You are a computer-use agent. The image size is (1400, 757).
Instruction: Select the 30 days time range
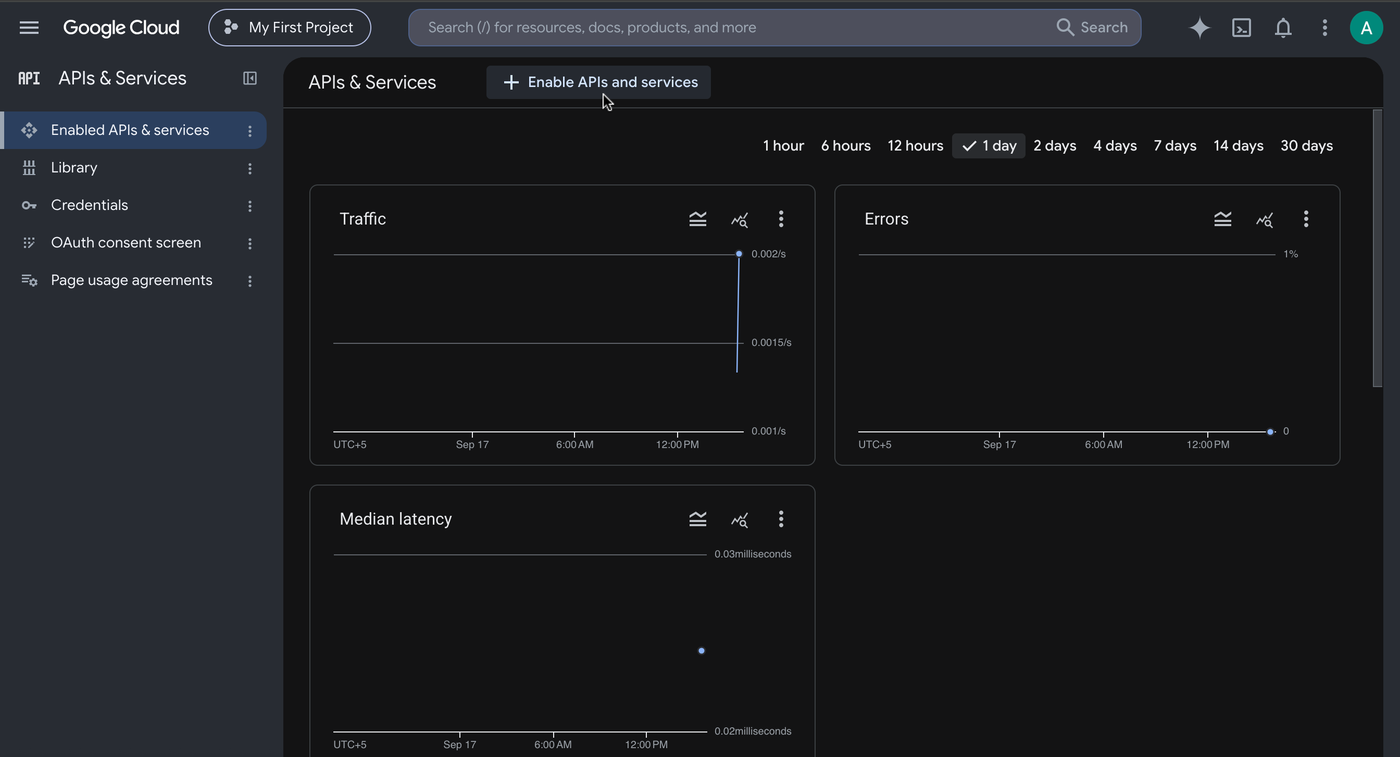(1306, 146)
